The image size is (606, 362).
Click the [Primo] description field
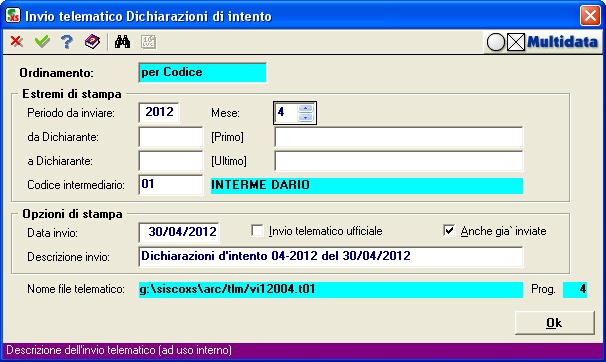[x=398, y=137]
